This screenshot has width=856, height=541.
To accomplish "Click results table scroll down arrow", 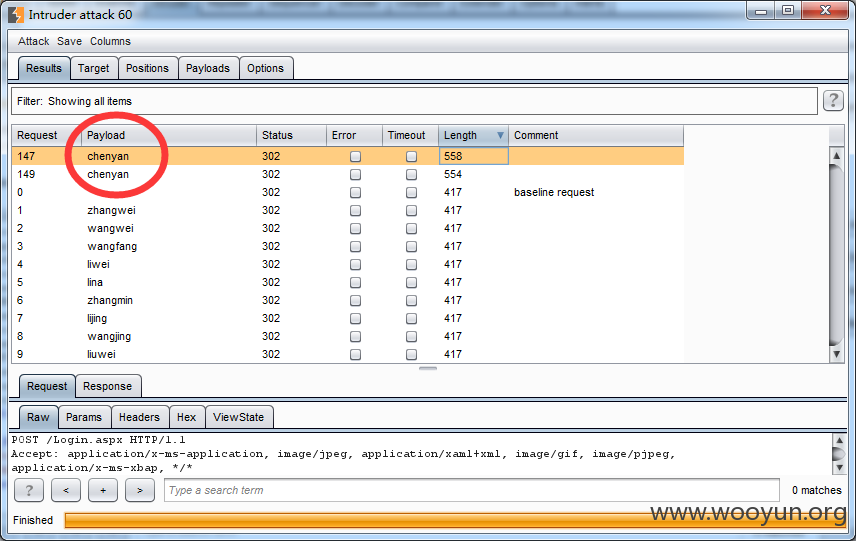I will [836, 354].
